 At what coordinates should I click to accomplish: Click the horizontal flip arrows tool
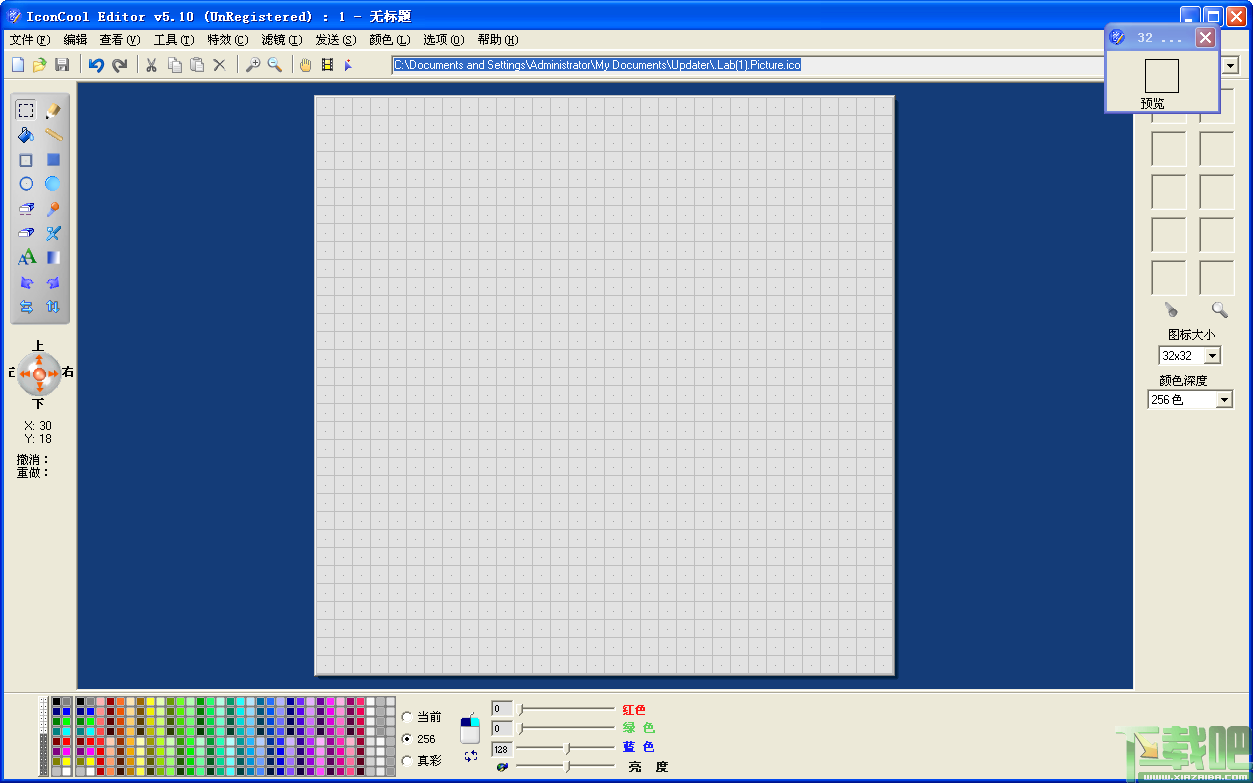click(26, 307)
